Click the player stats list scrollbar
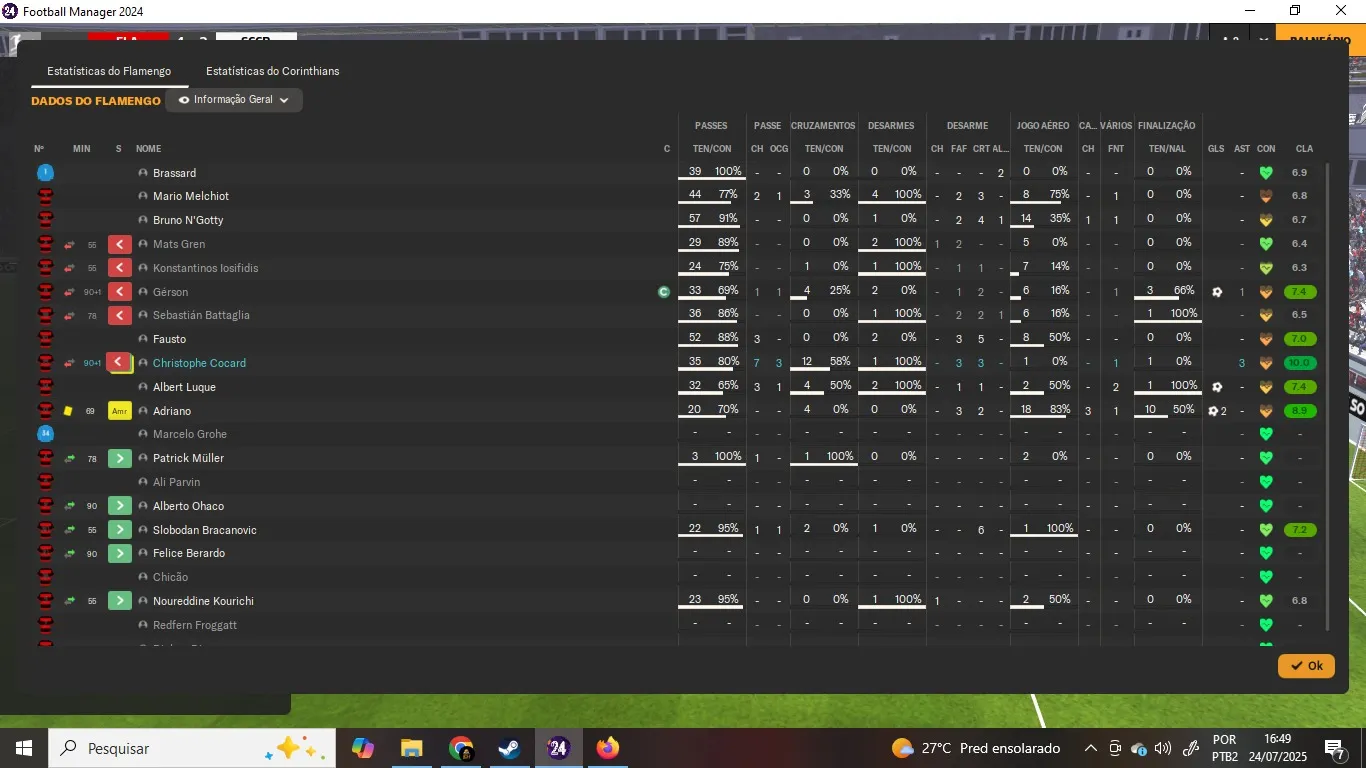 pos(1328,395)
